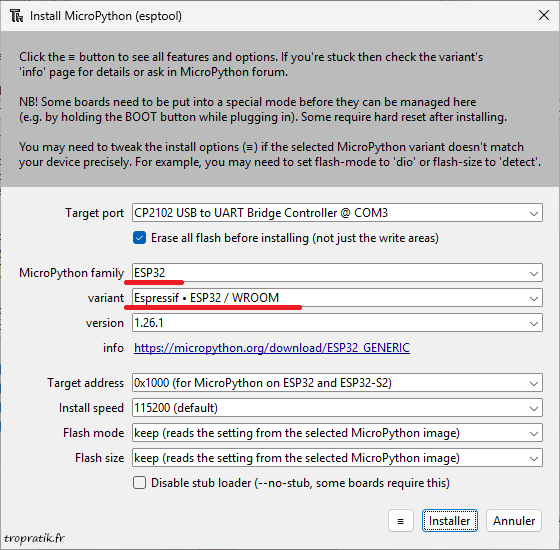Click the info label
The width and height of the screenshot is (560, 550).
pyautogui.click(x=113, y=348)
